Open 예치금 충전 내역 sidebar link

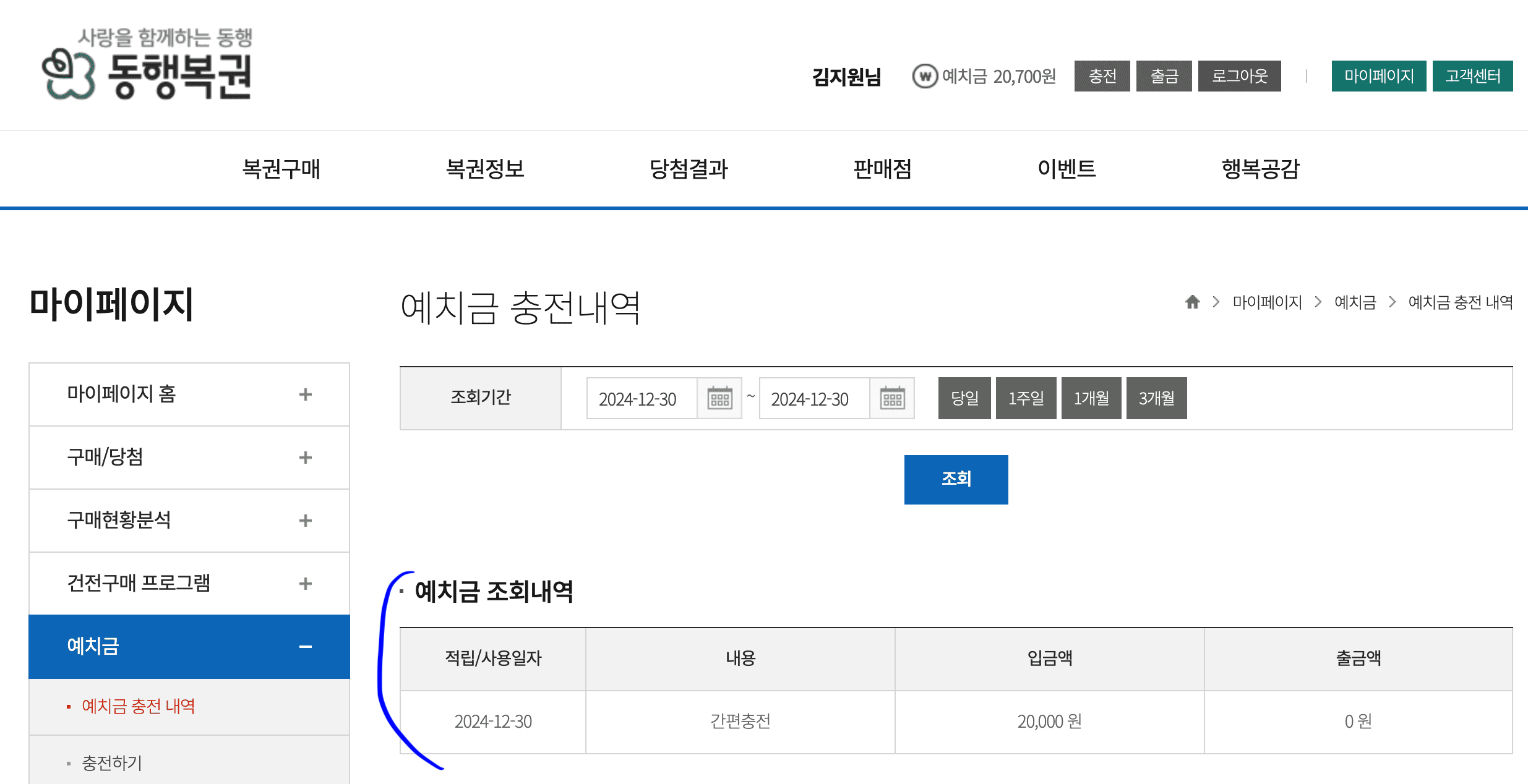pos(139,706)
